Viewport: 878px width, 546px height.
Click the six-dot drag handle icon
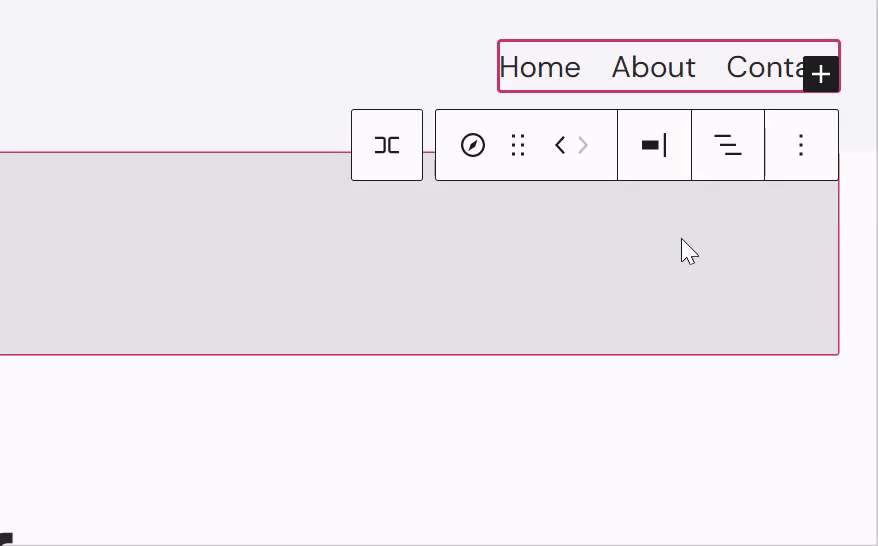pos(518,145)
